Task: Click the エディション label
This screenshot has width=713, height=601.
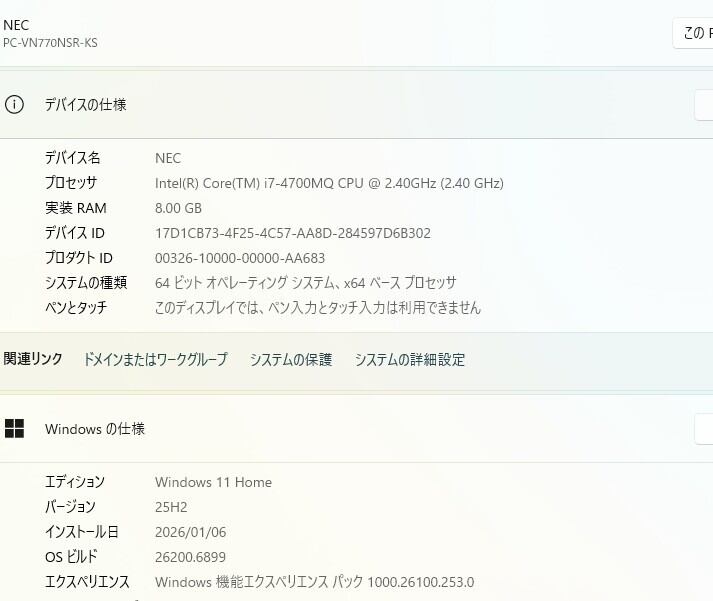Action: tap(75, 481)
